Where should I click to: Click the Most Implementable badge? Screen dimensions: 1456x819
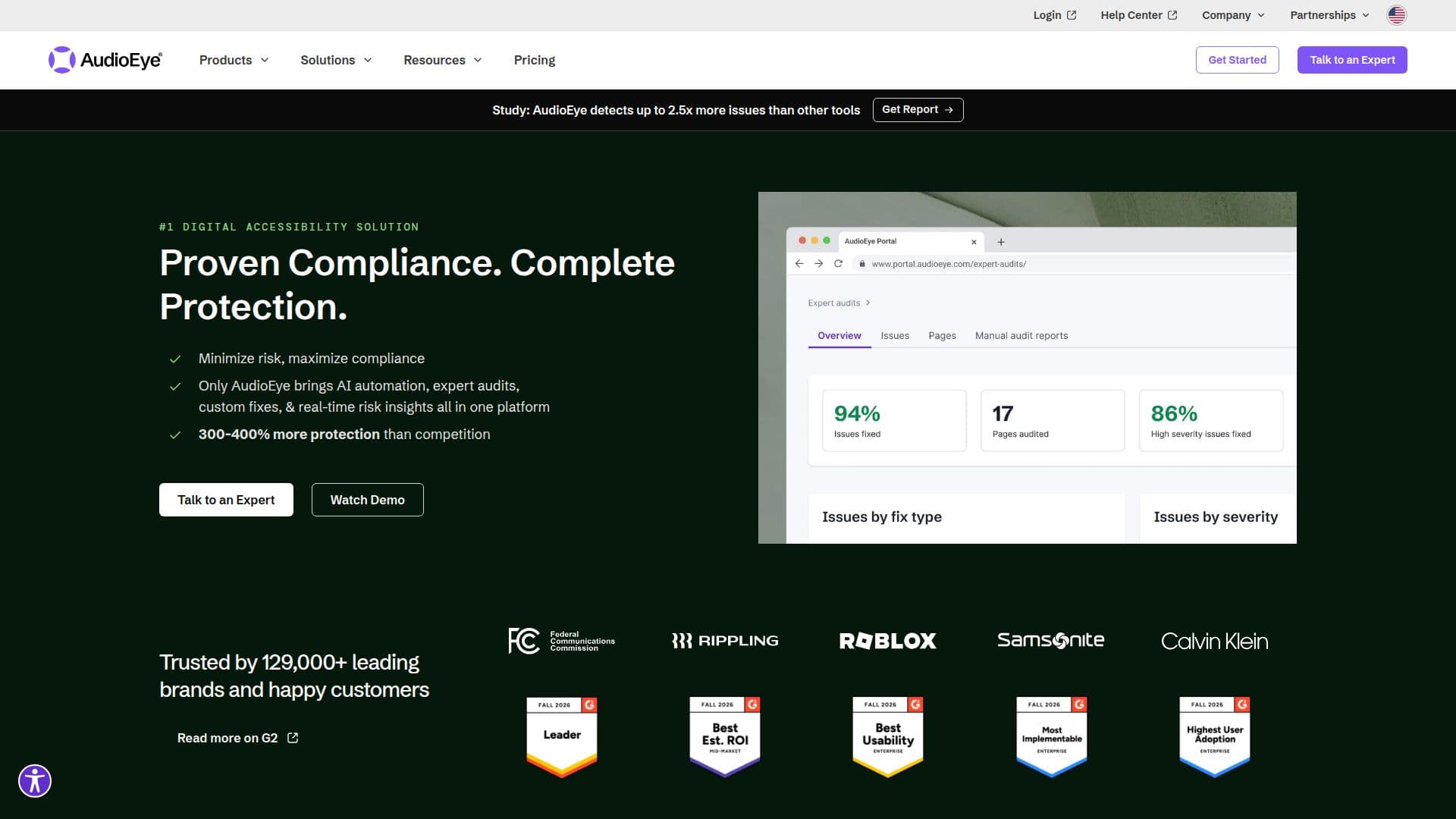click(x=1052, y=737)
